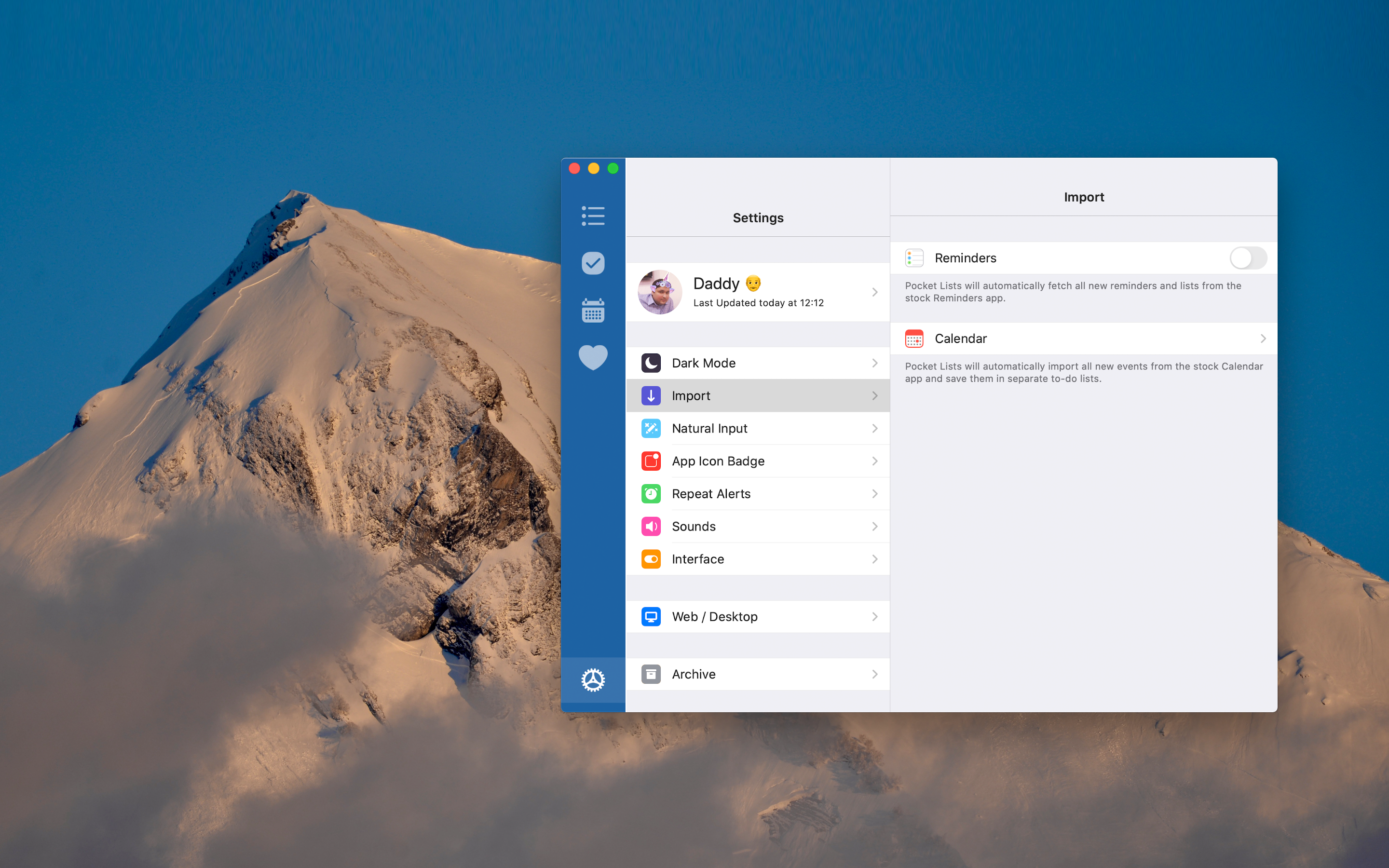Click the blue Web / Desktop monitor icon
1389x868 pixels.
[x=651, y=617]
